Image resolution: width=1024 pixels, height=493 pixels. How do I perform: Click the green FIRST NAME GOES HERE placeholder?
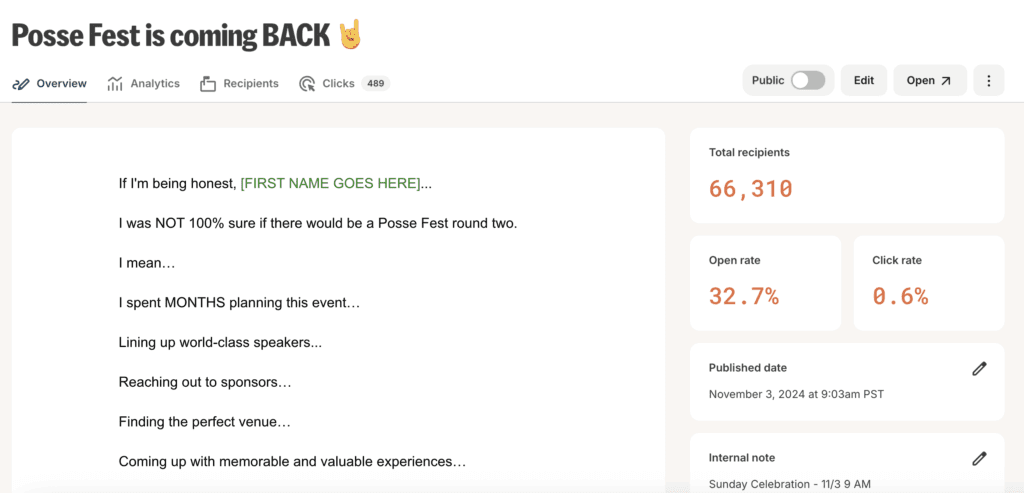click(x=330, y=184)
